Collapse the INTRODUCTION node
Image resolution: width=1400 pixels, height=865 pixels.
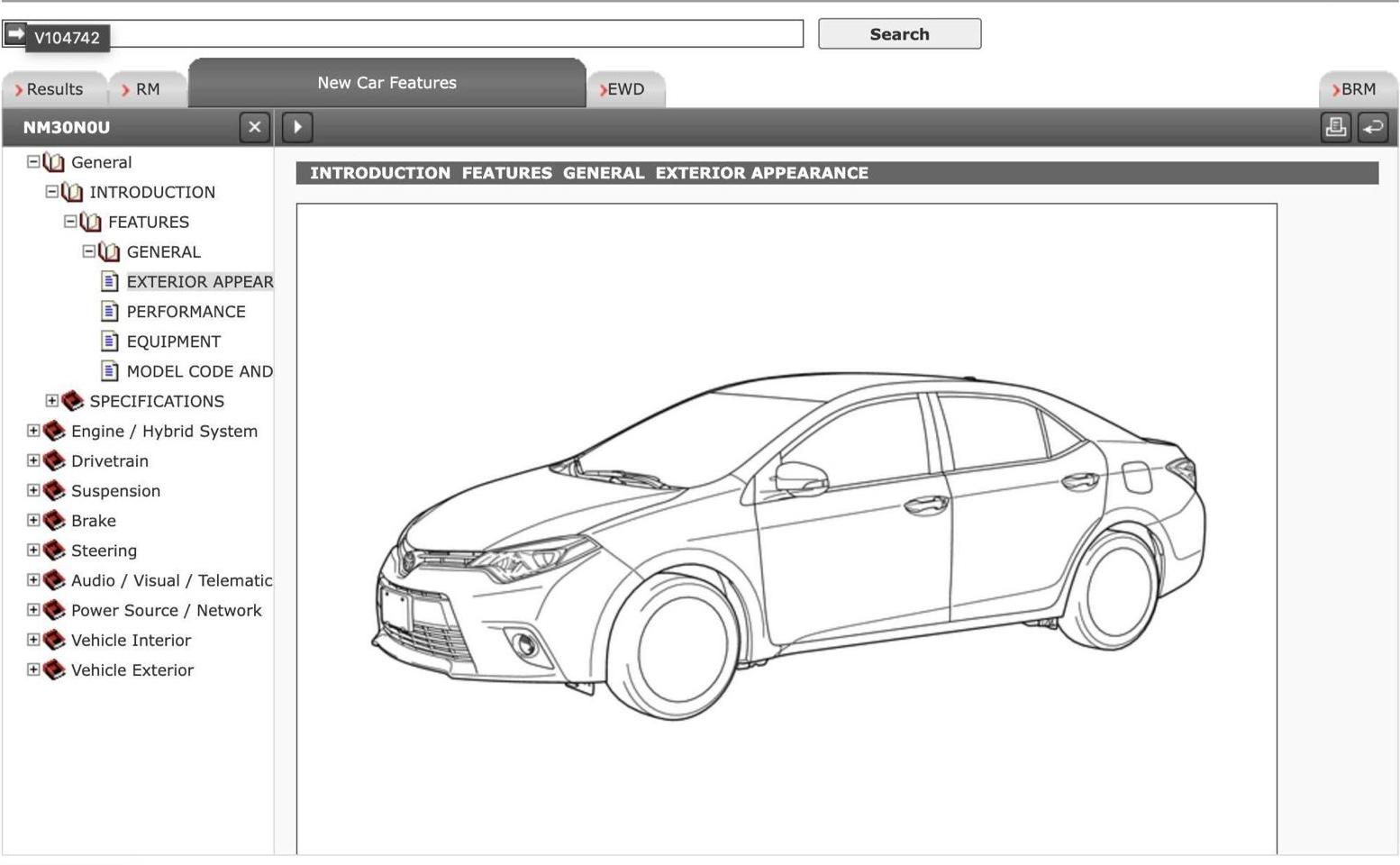pyautogui.click(x=51, y=192)
